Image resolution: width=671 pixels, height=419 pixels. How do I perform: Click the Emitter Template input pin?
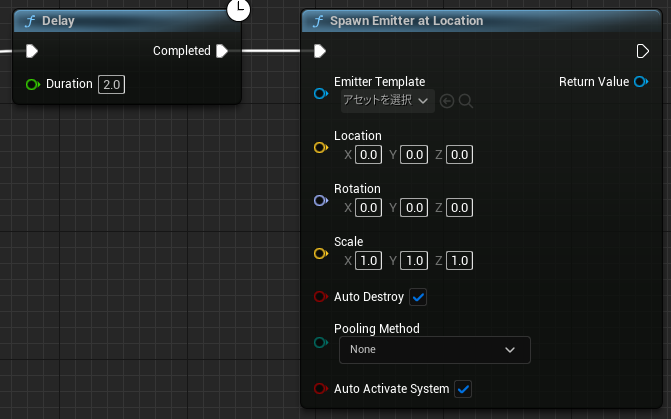click(x=321, y=93)
